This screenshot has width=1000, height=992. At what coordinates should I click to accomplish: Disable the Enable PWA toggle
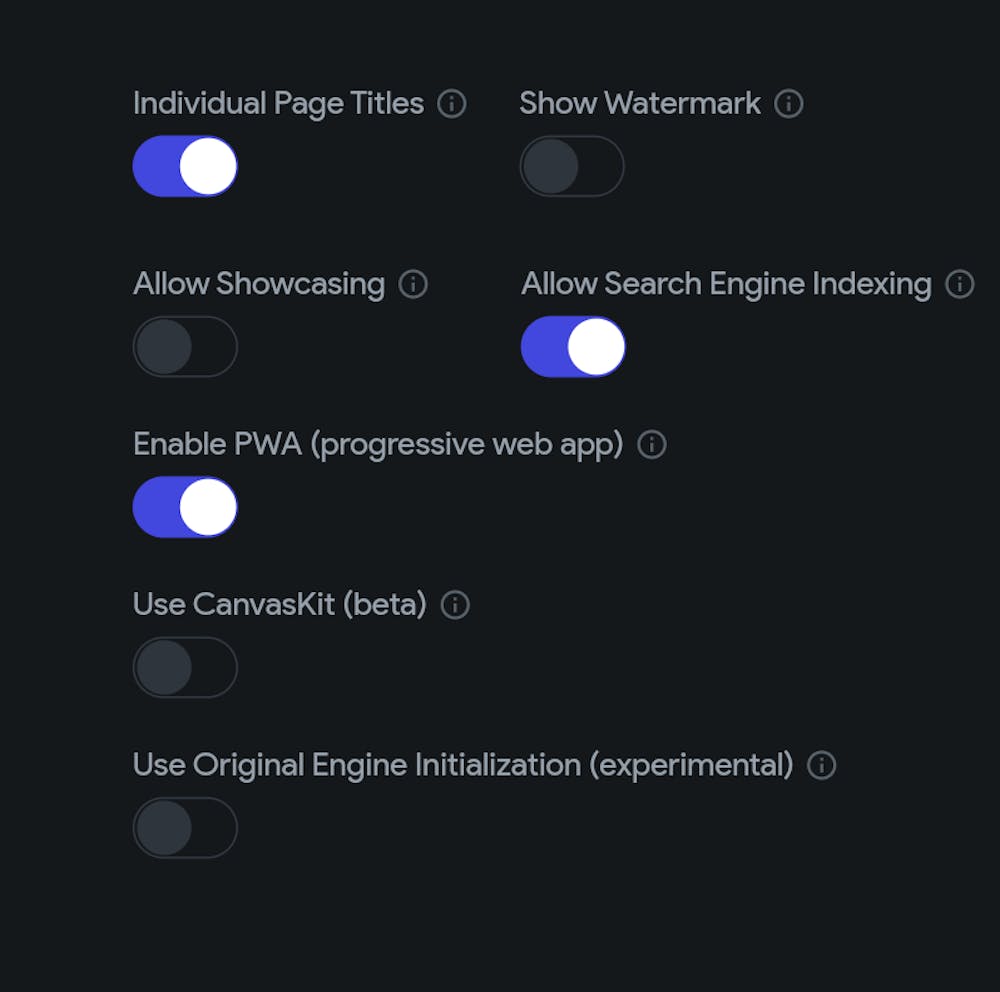(x=185, y=507)
